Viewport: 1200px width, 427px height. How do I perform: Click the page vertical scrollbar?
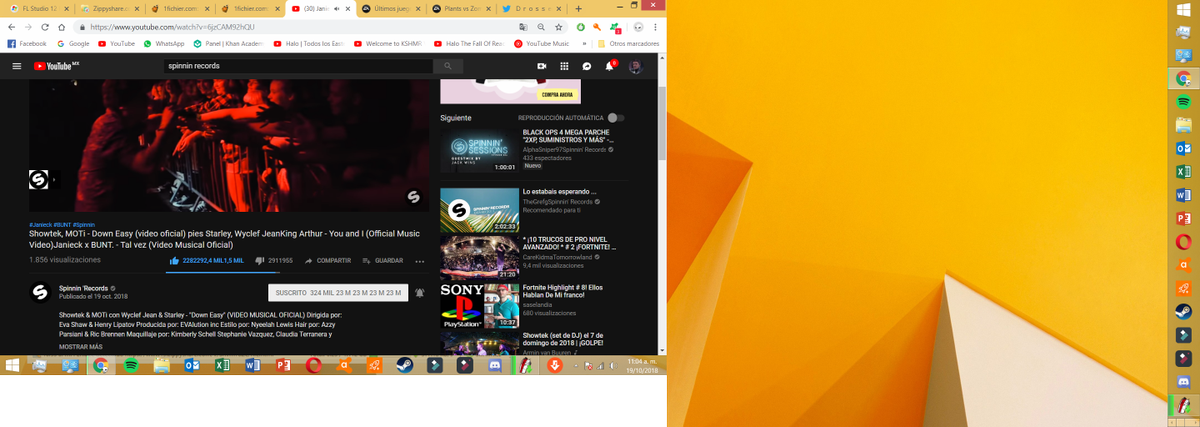point(661,125)
